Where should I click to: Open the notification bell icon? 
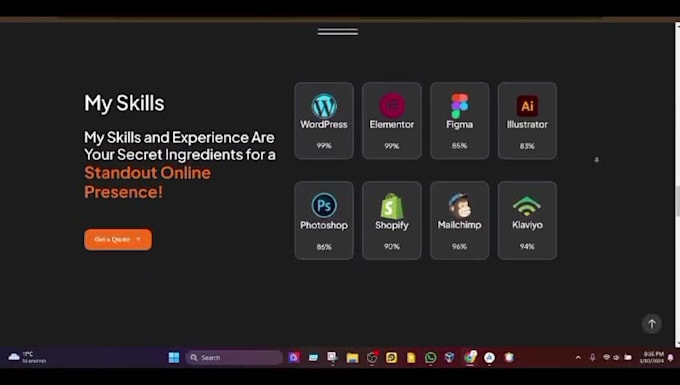[670, 358]
